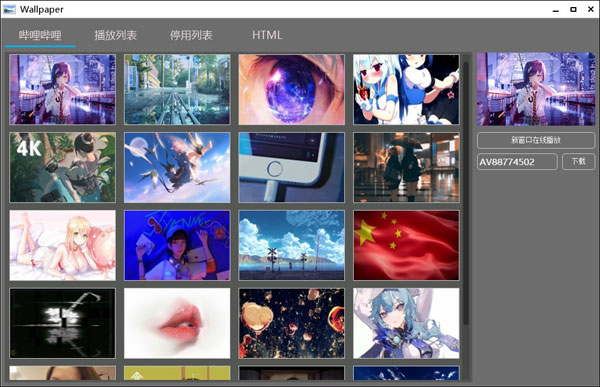The height and width of the screenshot is (387, 600).
Task: Select the black glitch static wallpaper
Action: click(62, 323)
